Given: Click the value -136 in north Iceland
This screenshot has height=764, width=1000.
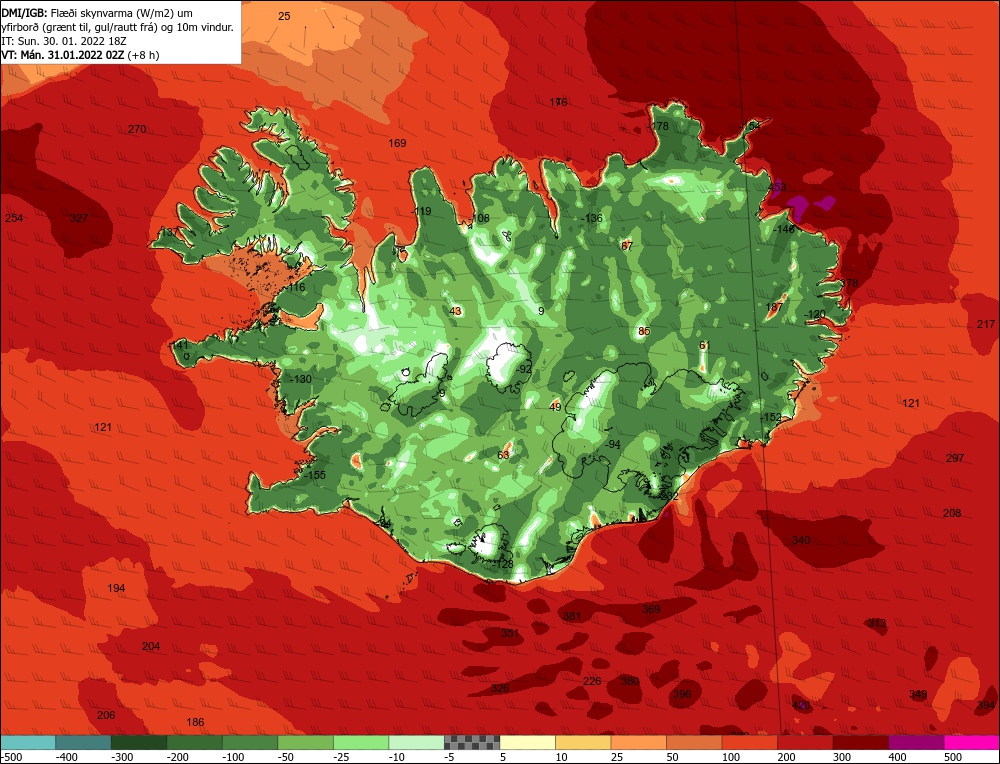Looking at the screenshot, I should coord(592,219).
